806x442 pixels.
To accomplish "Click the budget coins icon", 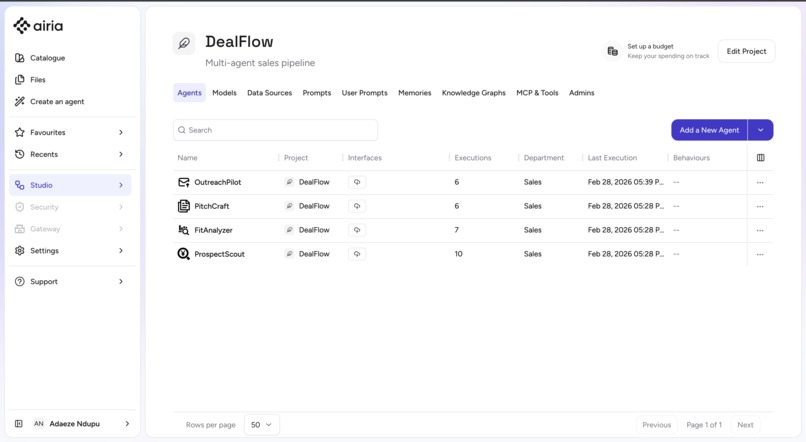I will (612, 51).
